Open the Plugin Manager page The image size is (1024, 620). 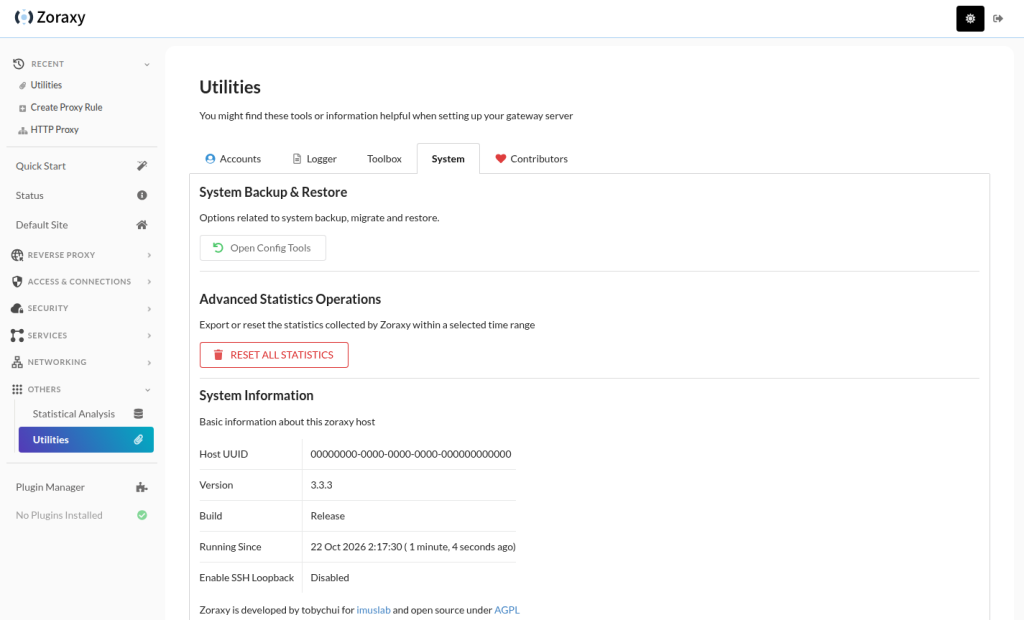82,487
